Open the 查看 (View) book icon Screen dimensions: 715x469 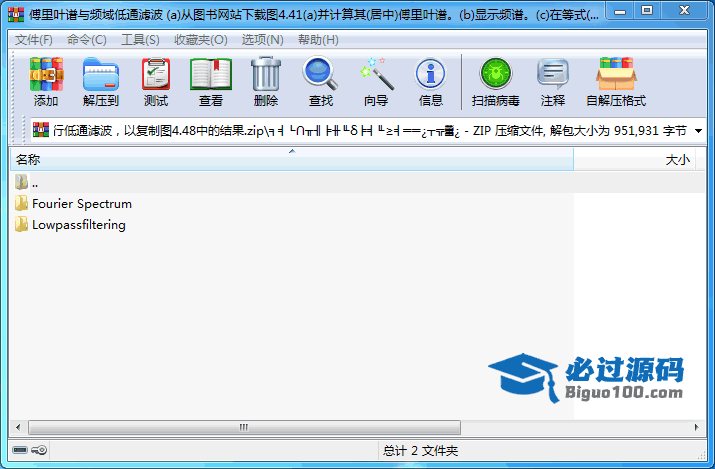pyautogui.click(x=211, y=74)
